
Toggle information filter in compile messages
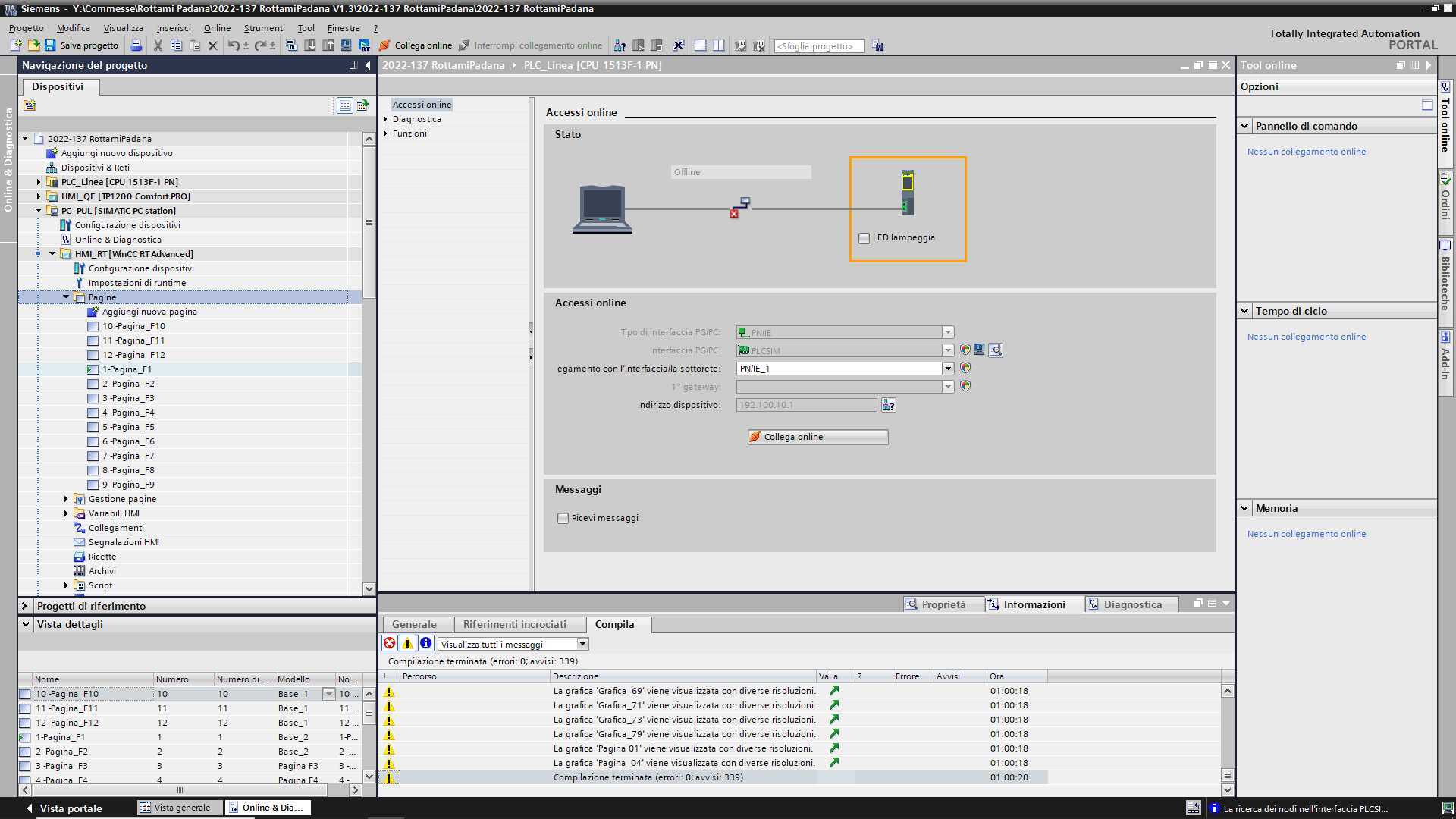(425, 643)
